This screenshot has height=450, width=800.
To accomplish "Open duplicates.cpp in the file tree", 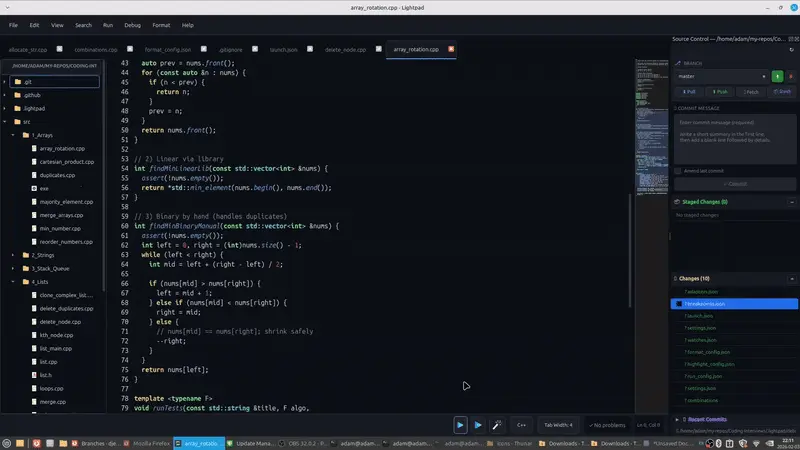I will pos(57,175).
